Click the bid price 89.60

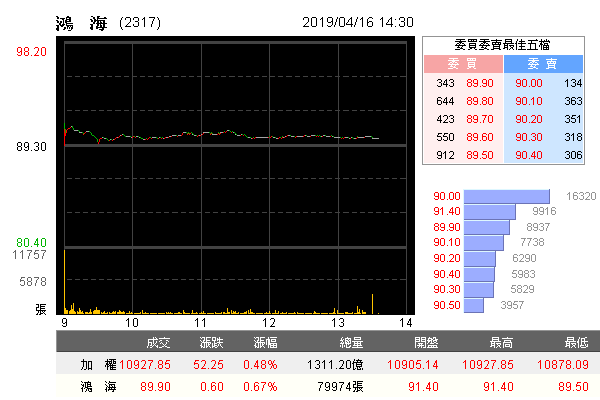pyautogui.click(x=480, y=137)
